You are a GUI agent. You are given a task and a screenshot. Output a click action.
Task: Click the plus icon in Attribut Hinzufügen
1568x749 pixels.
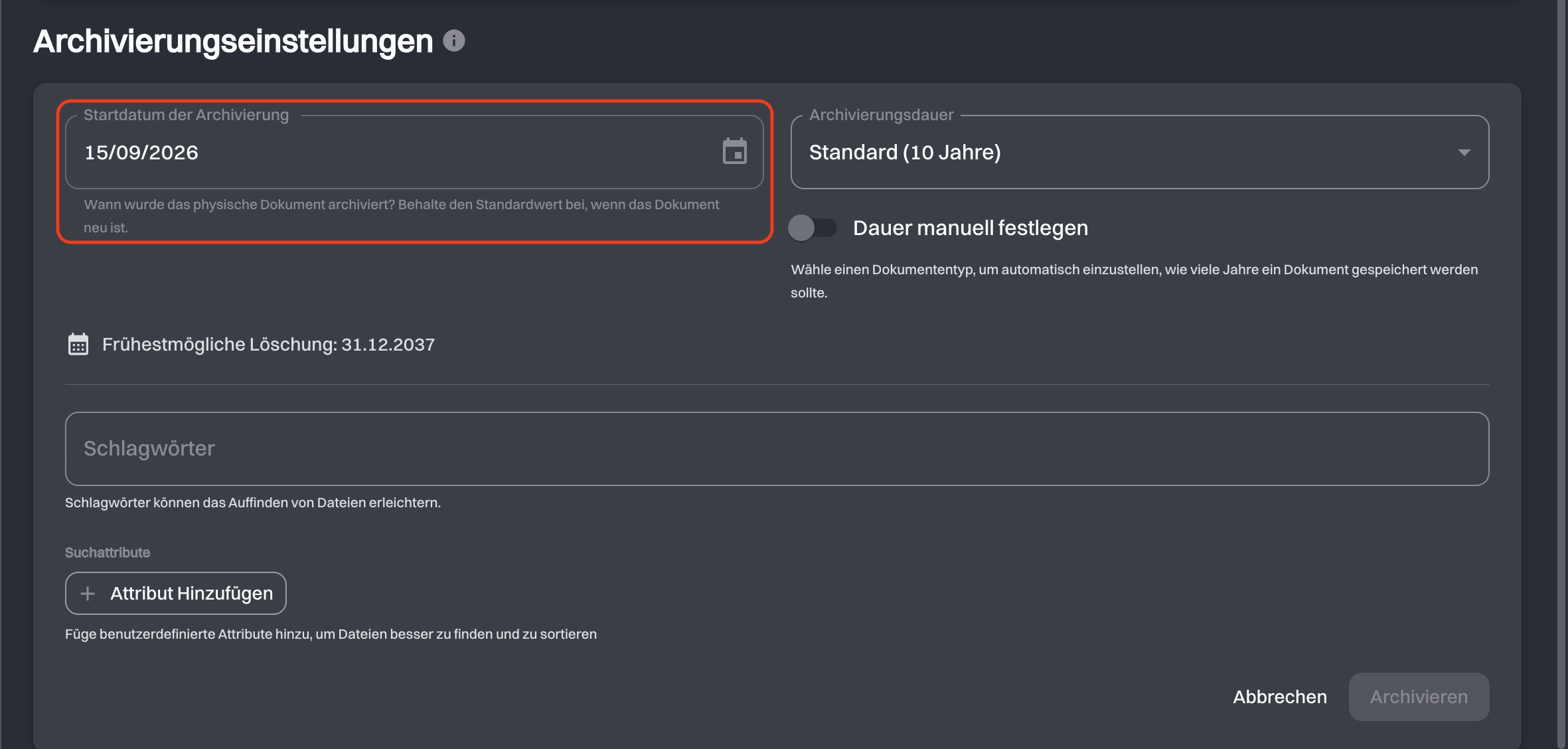(x=88, y=593)
